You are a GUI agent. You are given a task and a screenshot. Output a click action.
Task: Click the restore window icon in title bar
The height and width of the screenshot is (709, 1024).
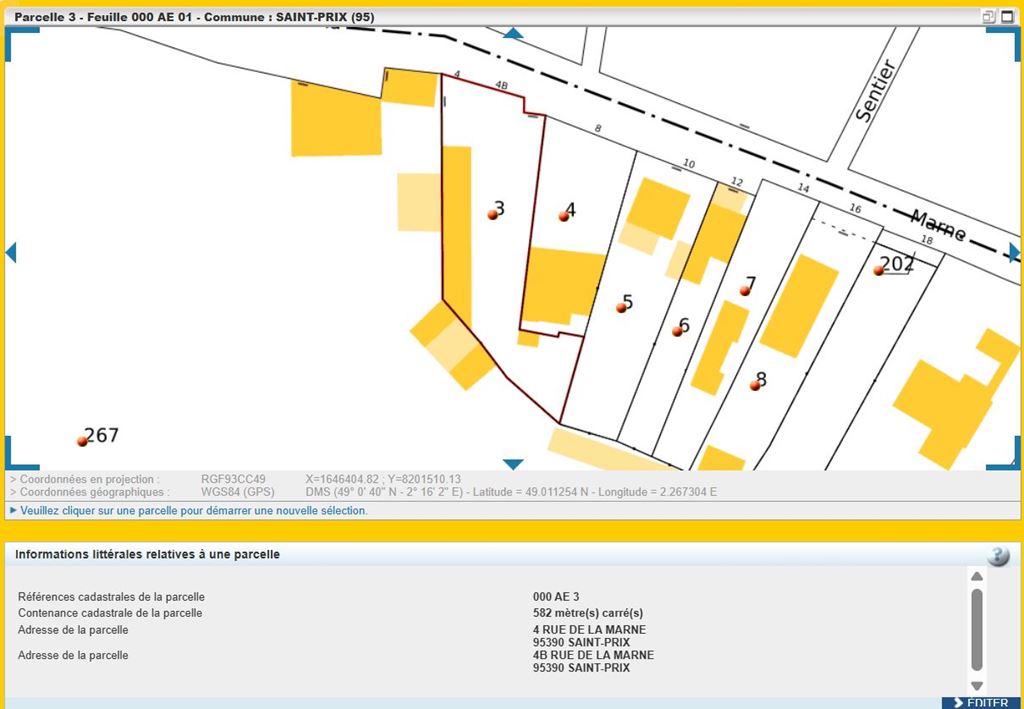pos(988,16)
